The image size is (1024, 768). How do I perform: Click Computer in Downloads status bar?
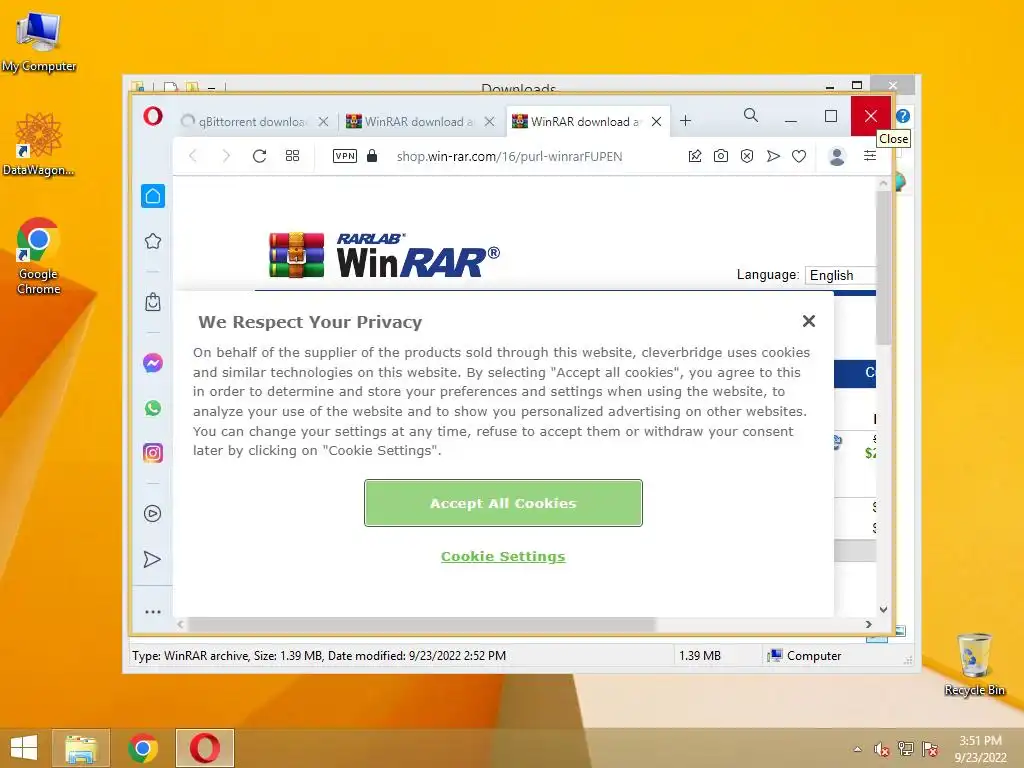[805, 656]
